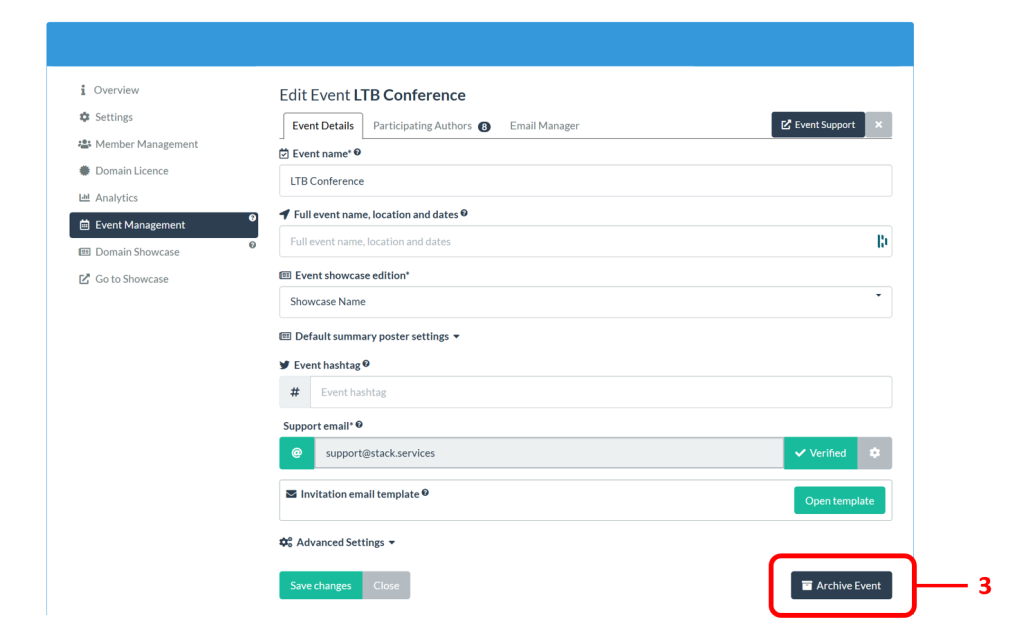The height and width of the screenshot is (642, 1024).
Task: Go to Analytics in the sidebar
Action: point(116,198)
